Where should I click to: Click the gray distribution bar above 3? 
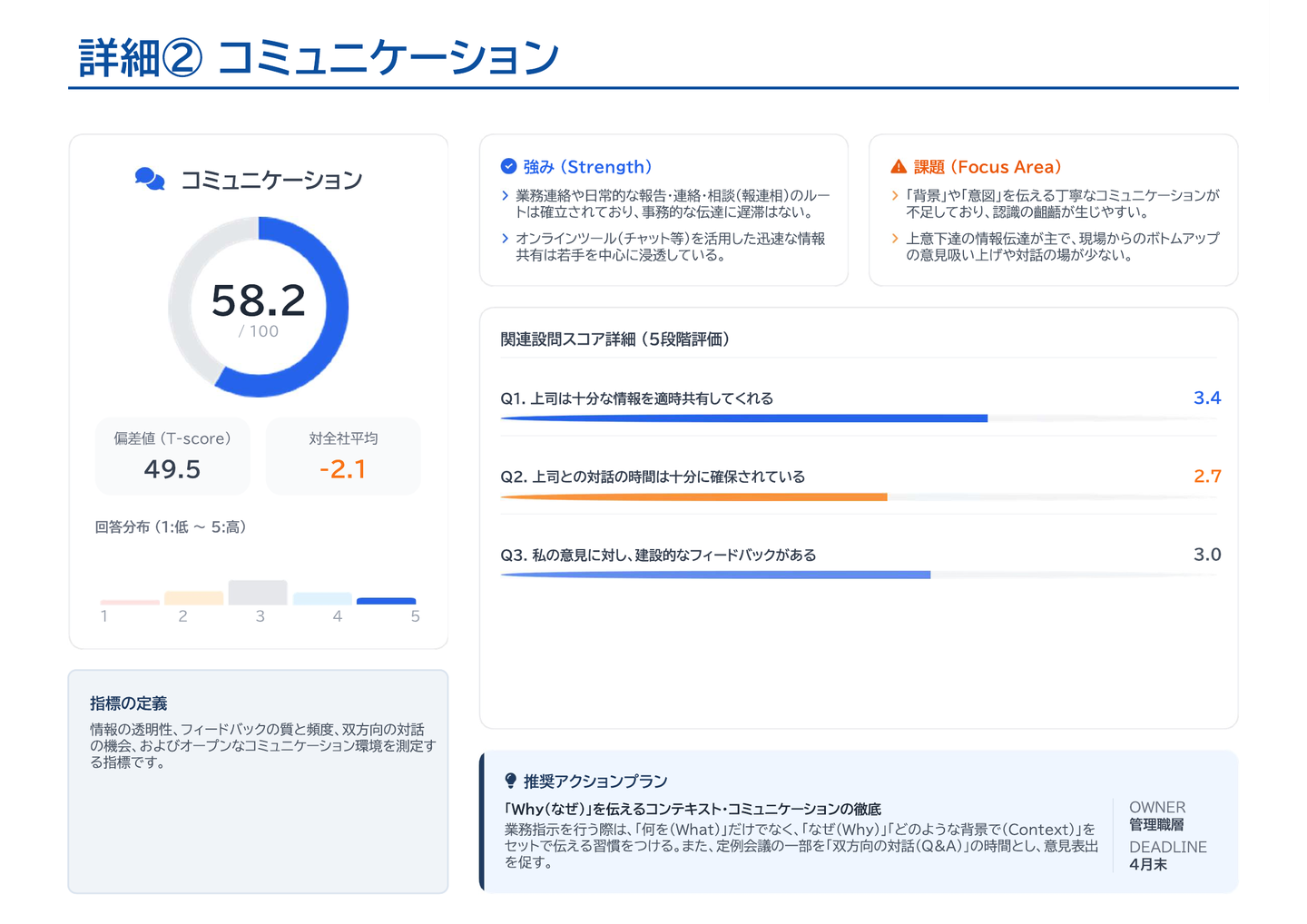pyautogui.click(x=258, y=593)
